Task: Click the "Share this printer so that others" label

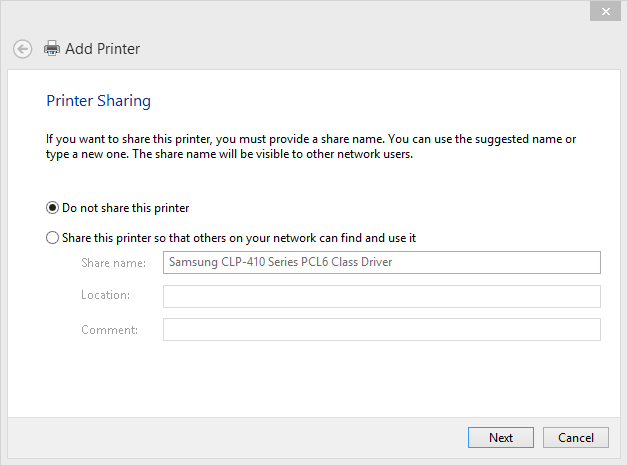Action: click(x=239, y=238)
